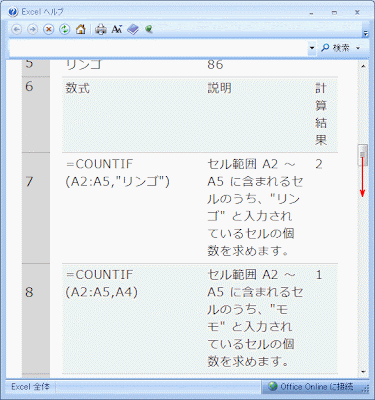Open toolbar options overflow arrow

366,33
